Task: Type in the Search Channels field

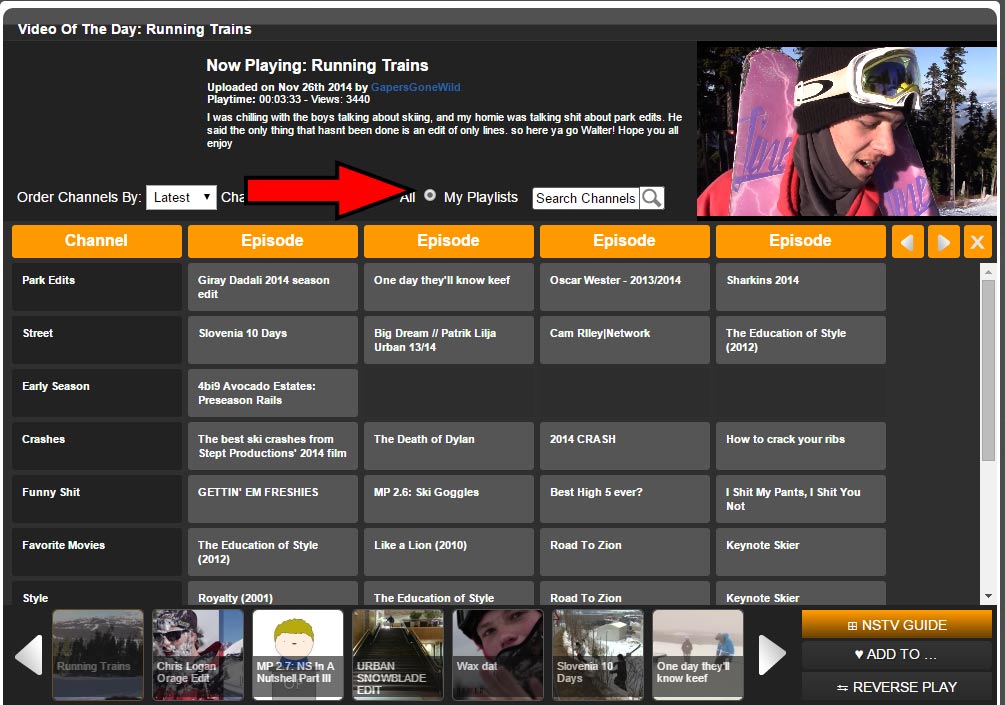Action: (x=585, y=198)
